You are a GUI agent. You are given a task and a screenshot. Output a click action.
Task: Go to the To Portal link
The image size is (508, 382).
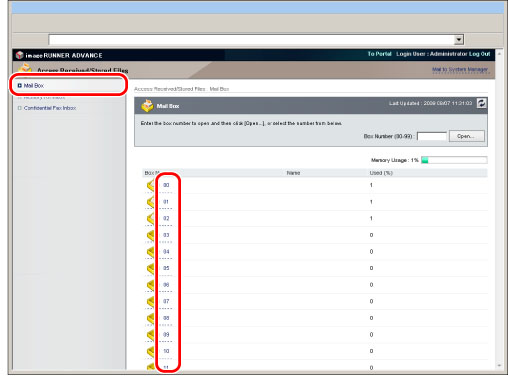(379, 54)
